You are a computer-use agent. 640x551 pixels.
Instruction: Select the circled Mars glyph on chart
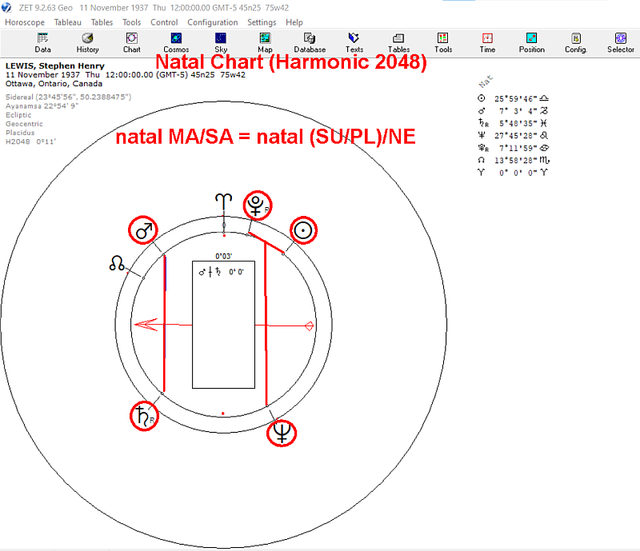click(x=143, y=230)
